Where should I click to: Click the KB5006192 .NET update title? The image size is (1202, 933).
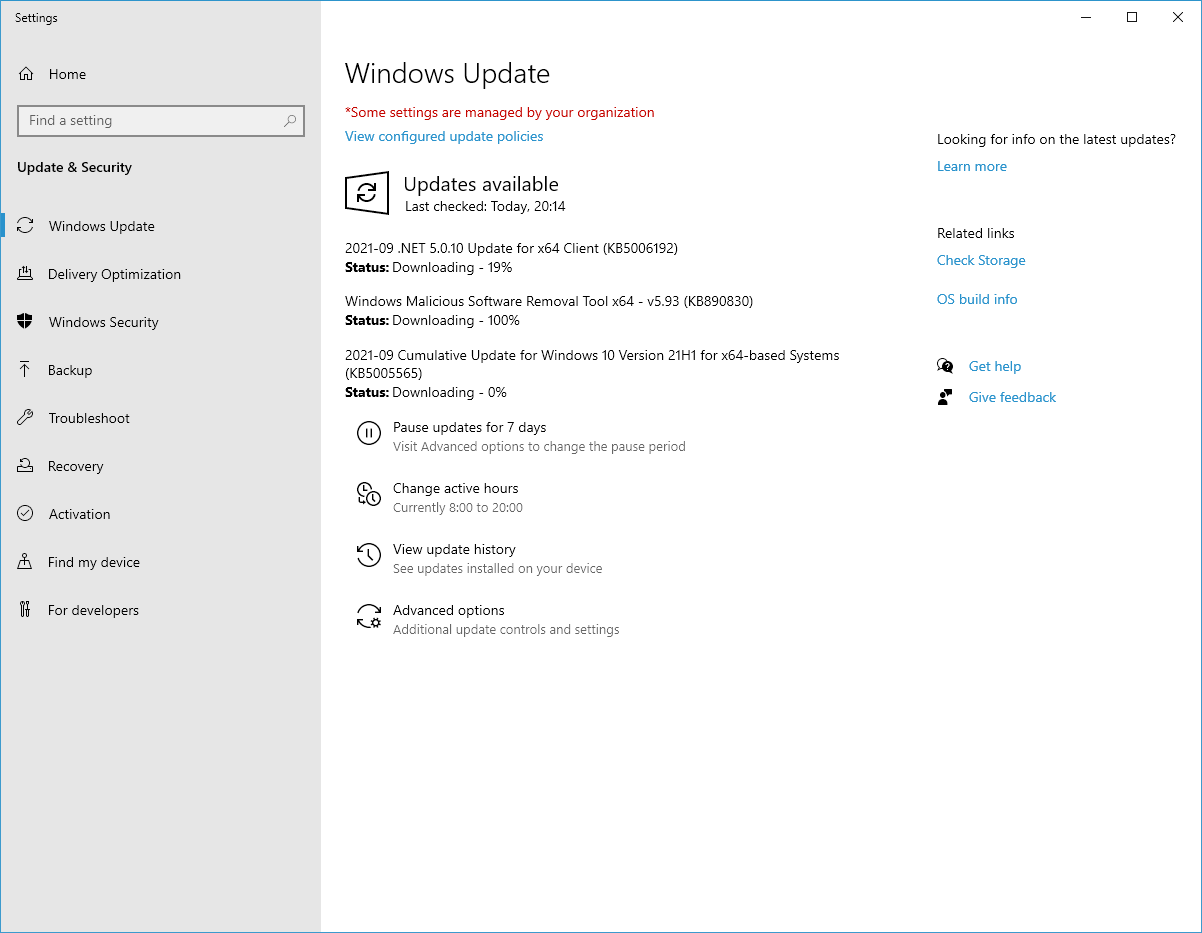(x=511, y=248)
